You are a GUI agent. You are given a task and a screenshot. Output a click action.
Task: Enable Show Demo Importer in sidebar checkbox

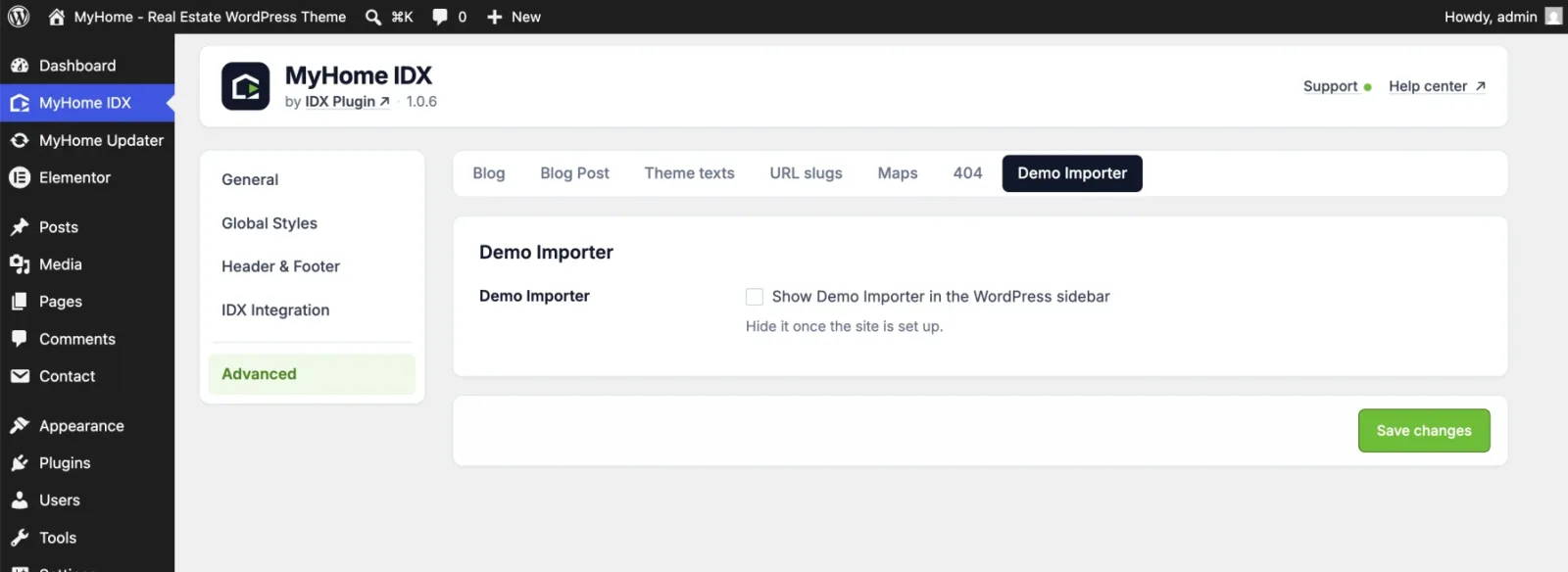tap(755, 297)
